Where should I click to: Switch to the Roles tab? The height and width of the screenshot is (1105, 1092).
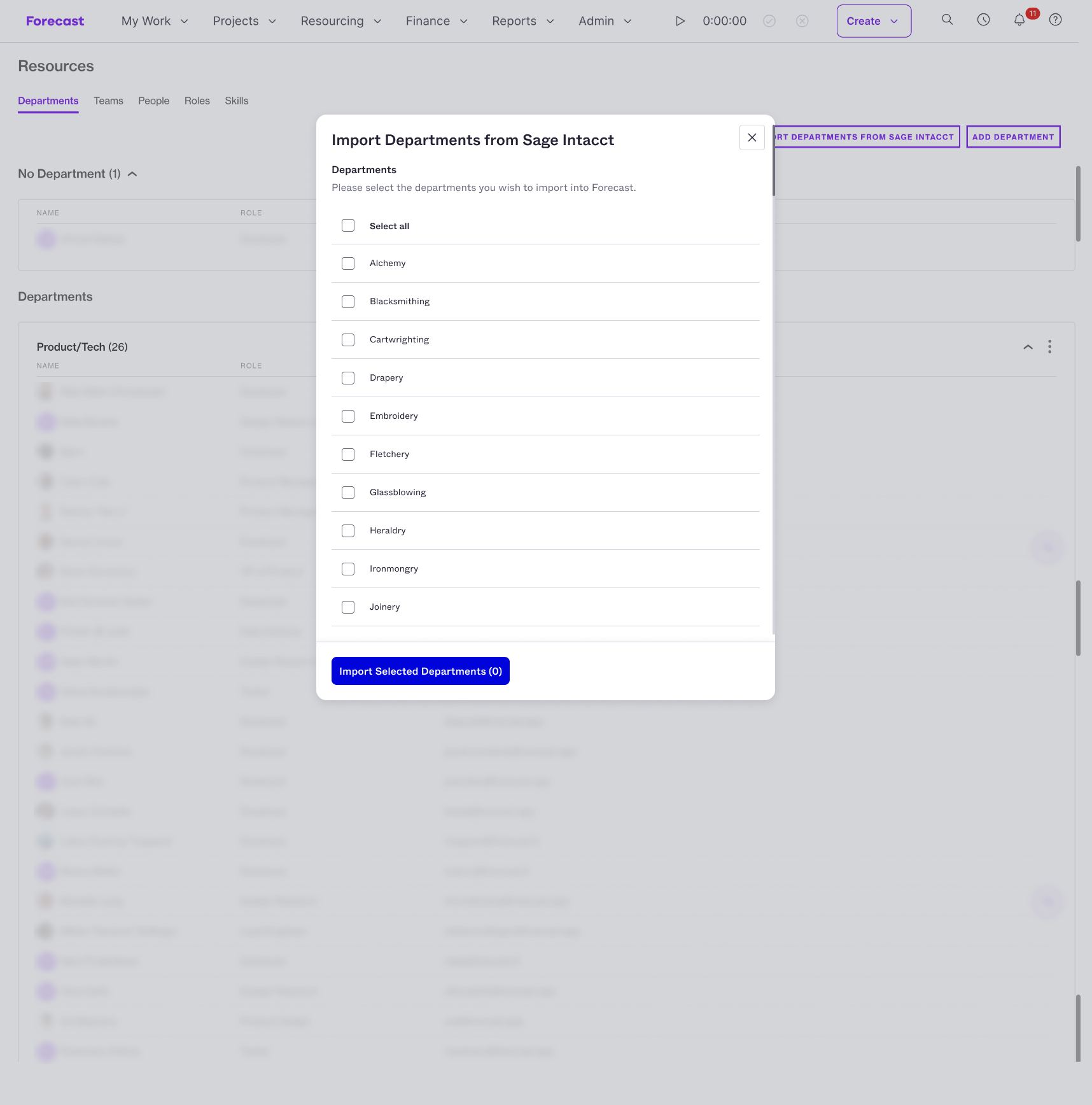pyautogui.click(x=197, y=101)
